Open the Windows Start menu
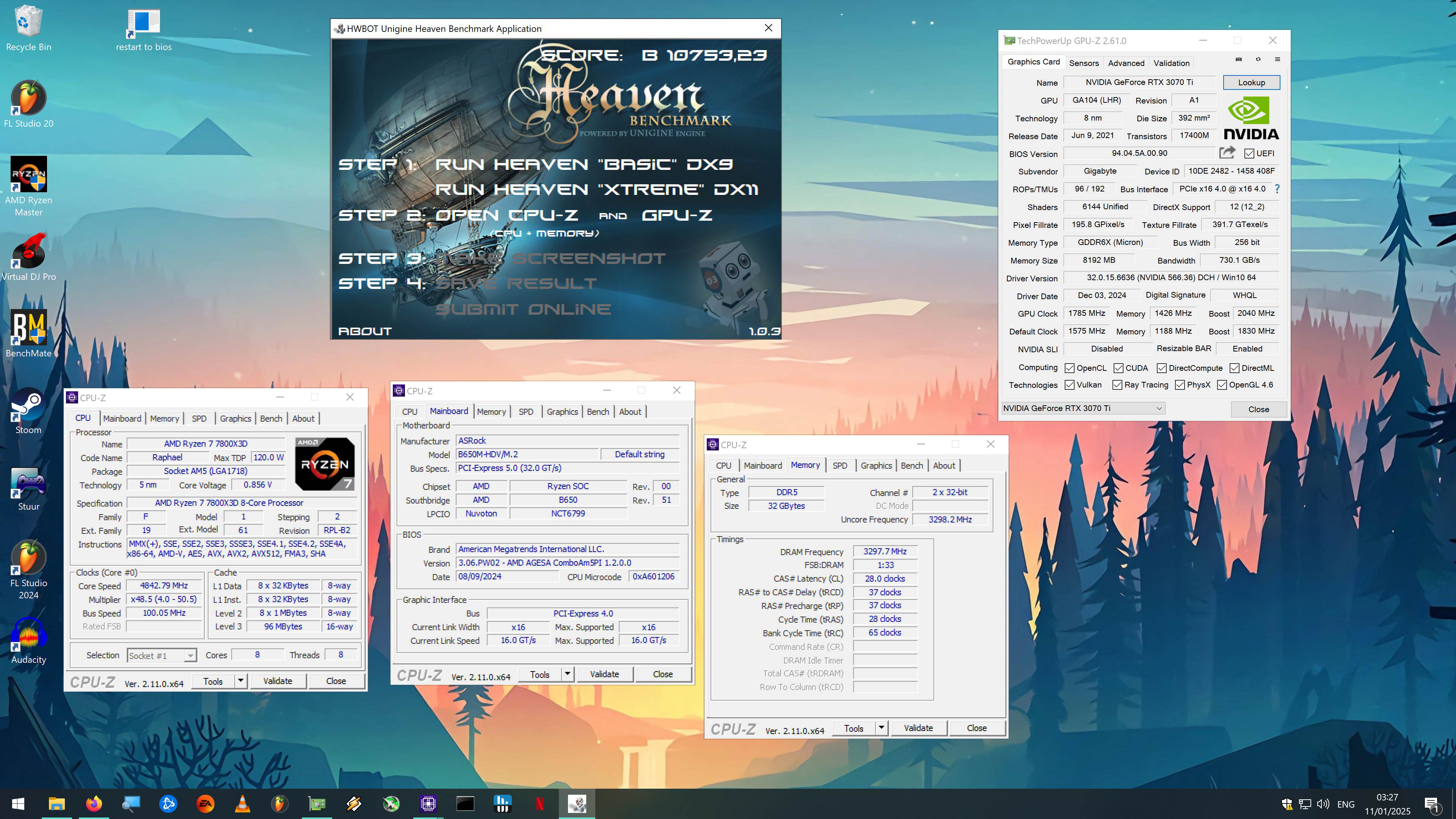 point(18,803)
